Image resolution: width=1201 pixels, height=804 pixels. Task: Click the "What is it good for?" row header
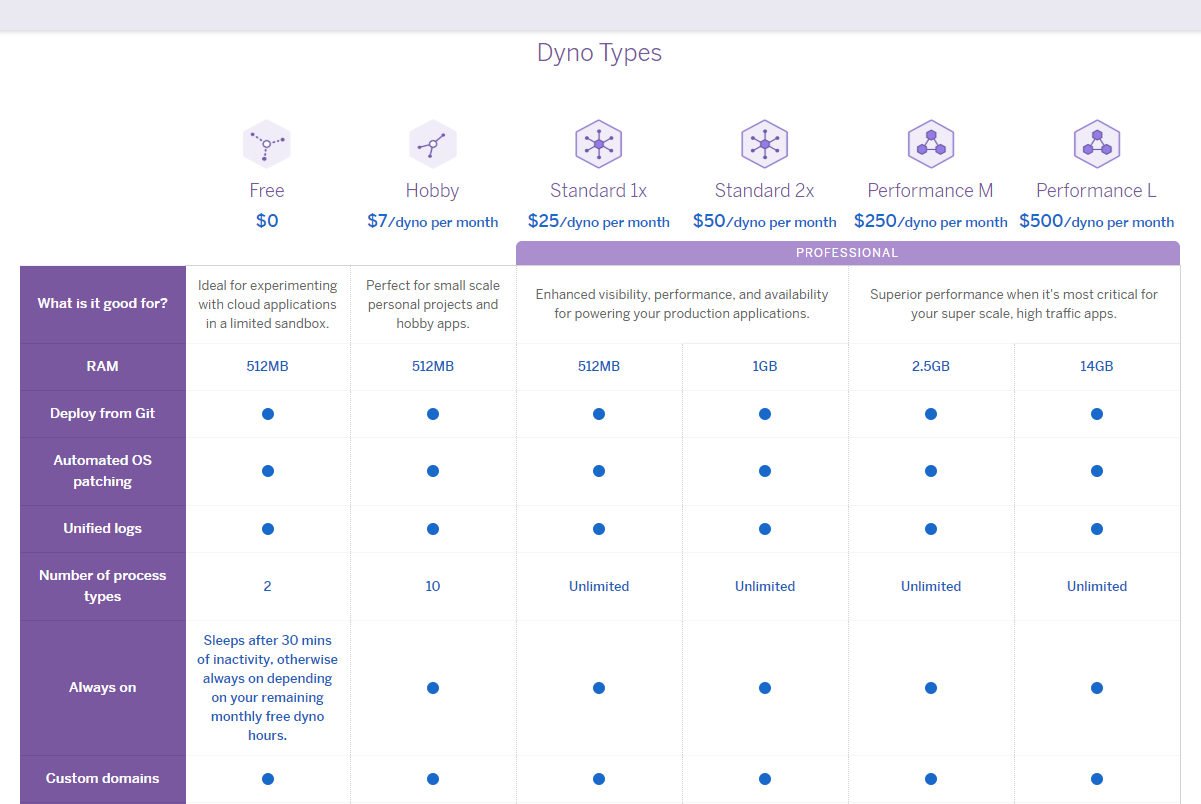(103, 304)
